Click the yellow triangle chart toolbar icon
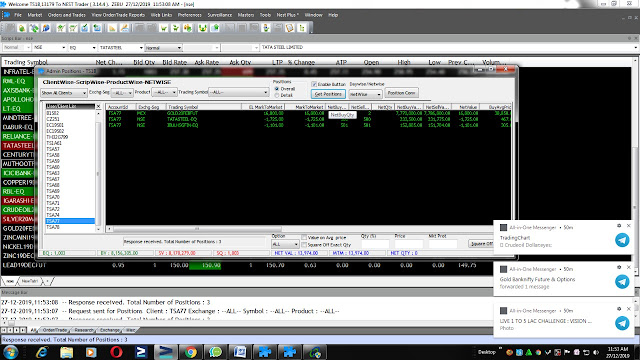This screenshot has height=360, width=640. (112, 28)
